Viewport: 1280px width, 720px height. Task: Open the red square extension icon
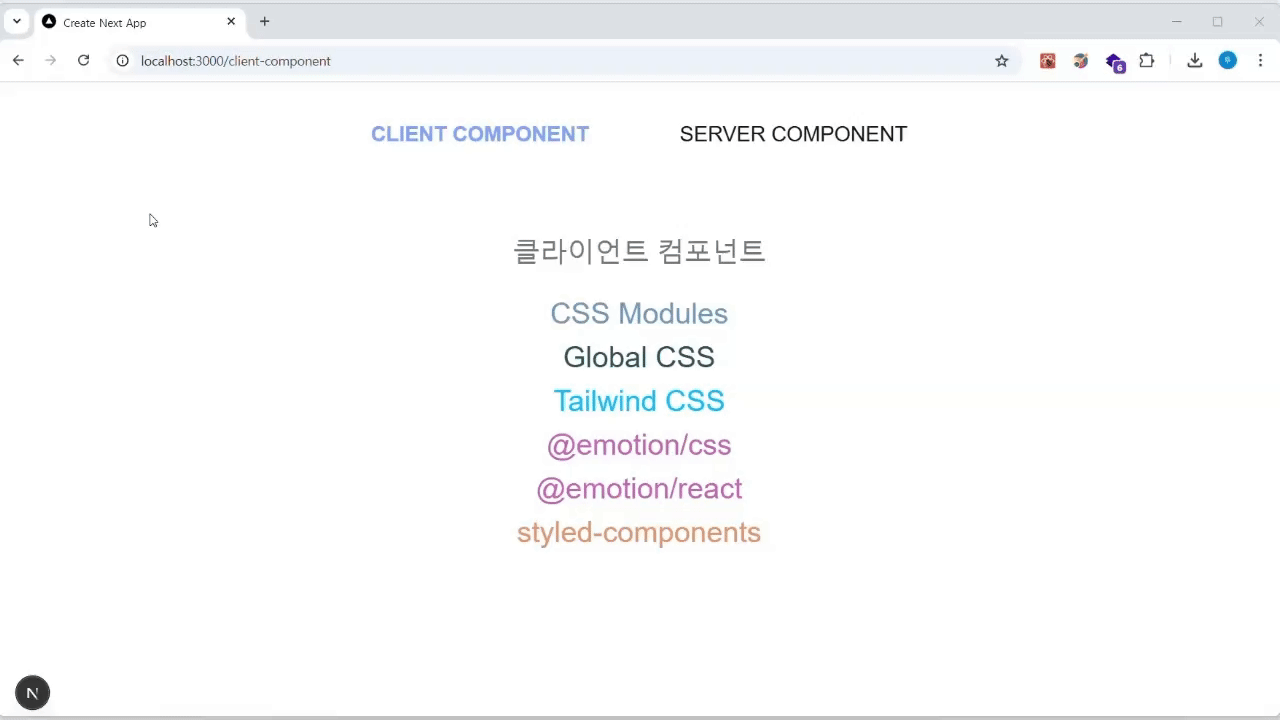(1047, 61)
